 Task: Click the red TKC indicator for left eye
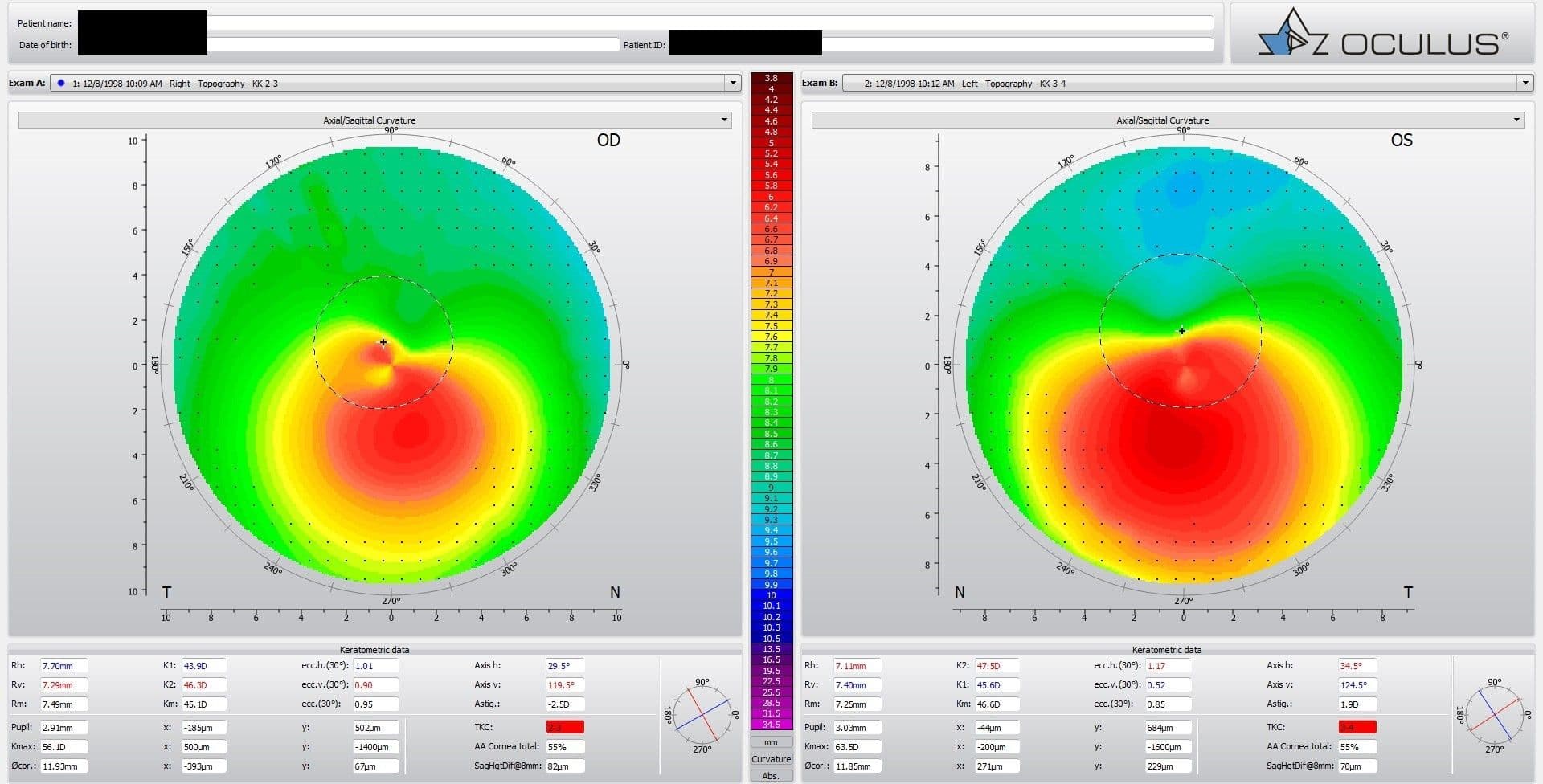(1357, 727)
